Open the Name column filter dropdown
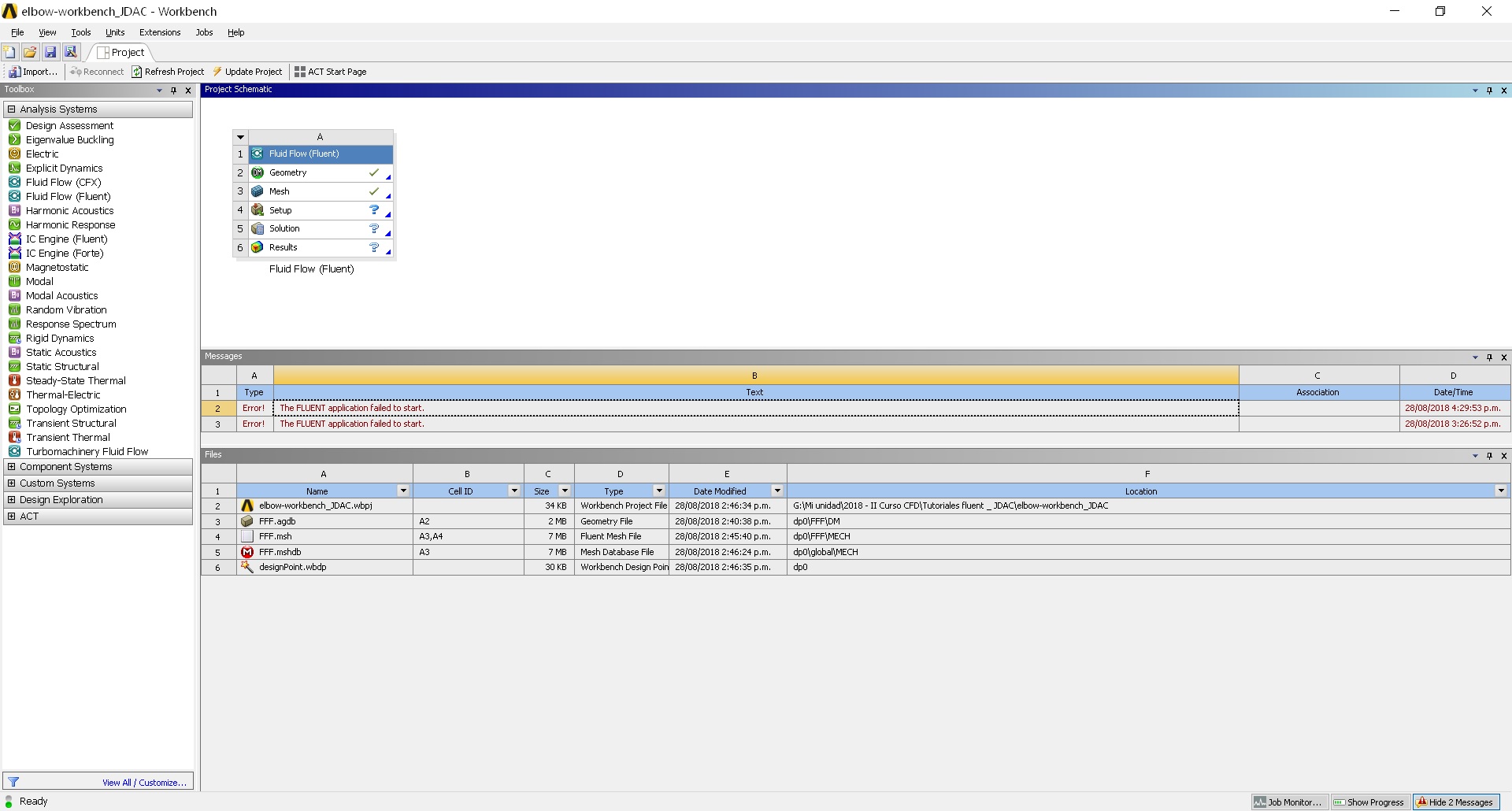Viewport: 1512px width, 811px height. coord(403,491)
